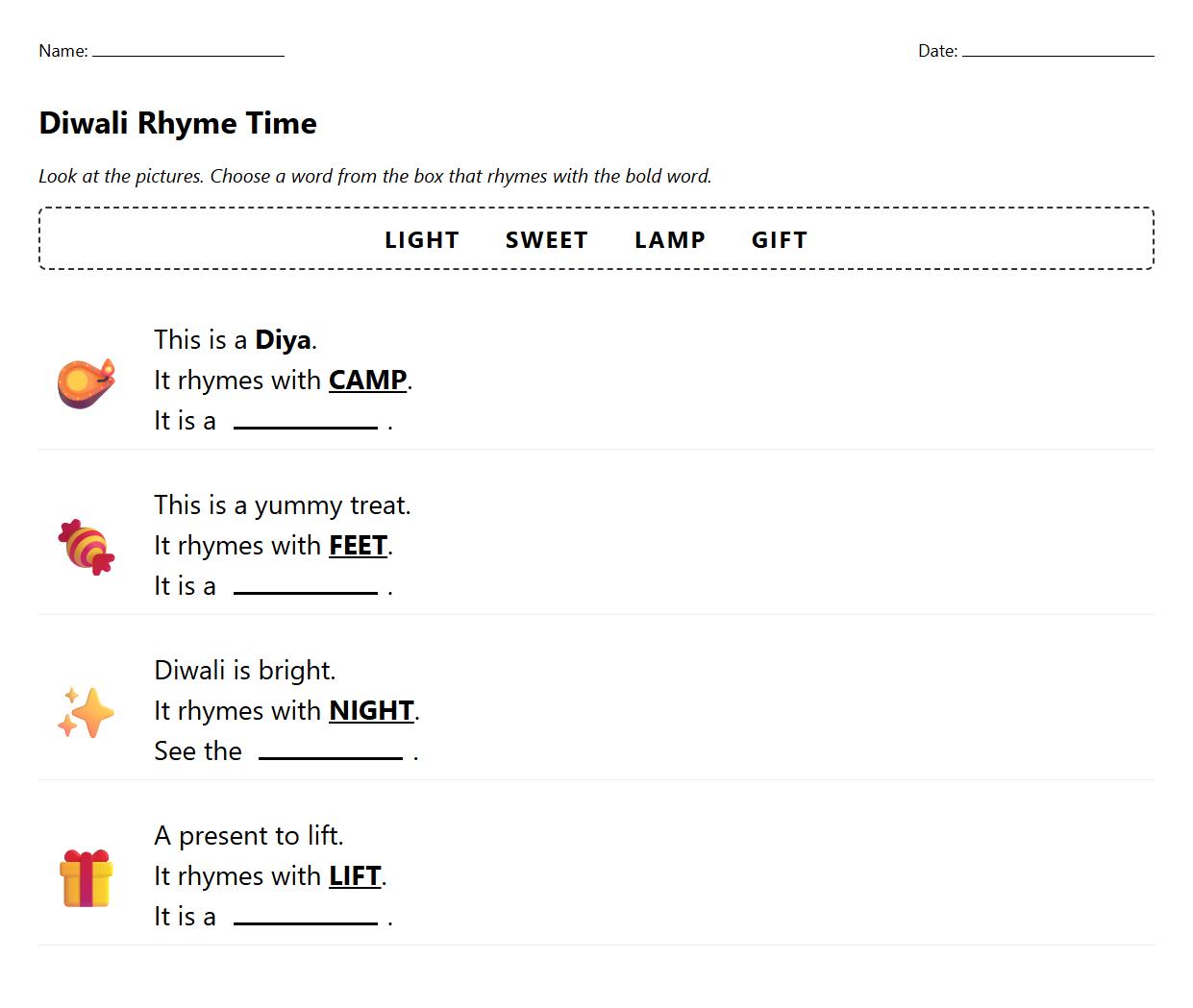Select the word SWEET in the word box
The width and height of the screenshot is (1193, 1008).
546,239
